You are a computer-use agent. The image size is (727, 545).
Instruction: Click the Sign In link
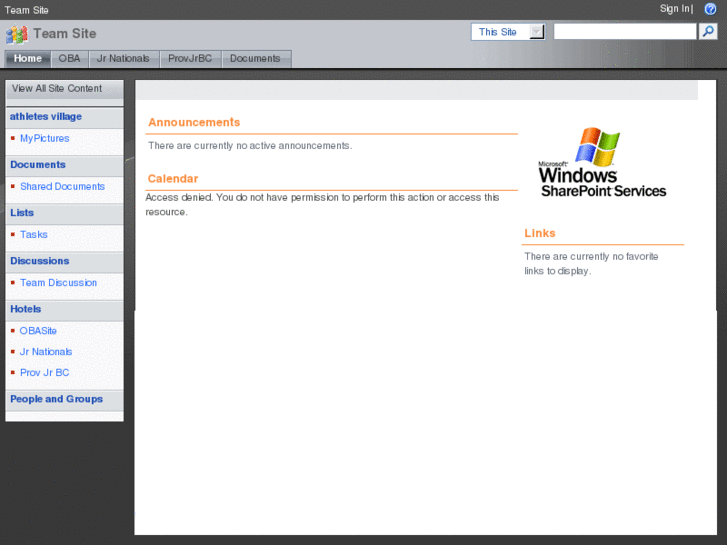(x=675, y=9)
